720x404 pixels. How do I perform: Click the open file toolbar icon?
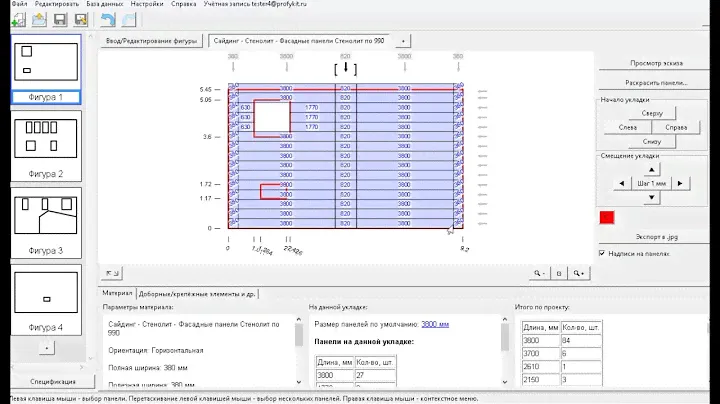pyautogui.click(x=40, y=20)
